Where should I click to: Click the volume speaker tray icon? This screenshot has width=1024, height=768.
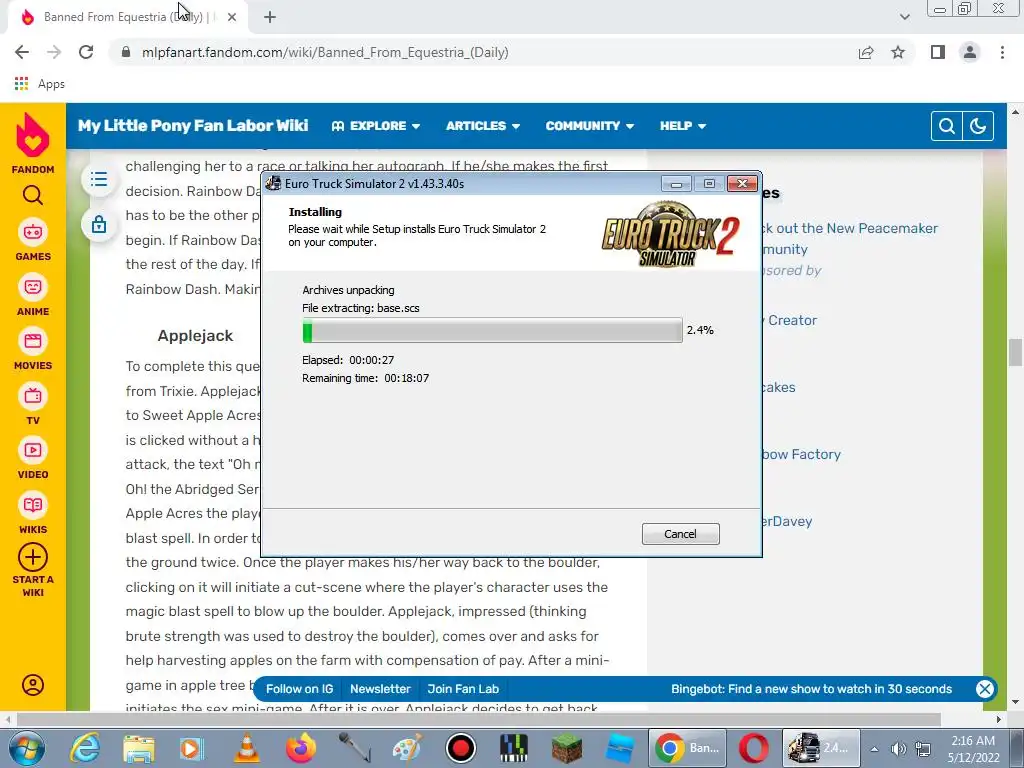pyautogui.click(x=899, y=748)
